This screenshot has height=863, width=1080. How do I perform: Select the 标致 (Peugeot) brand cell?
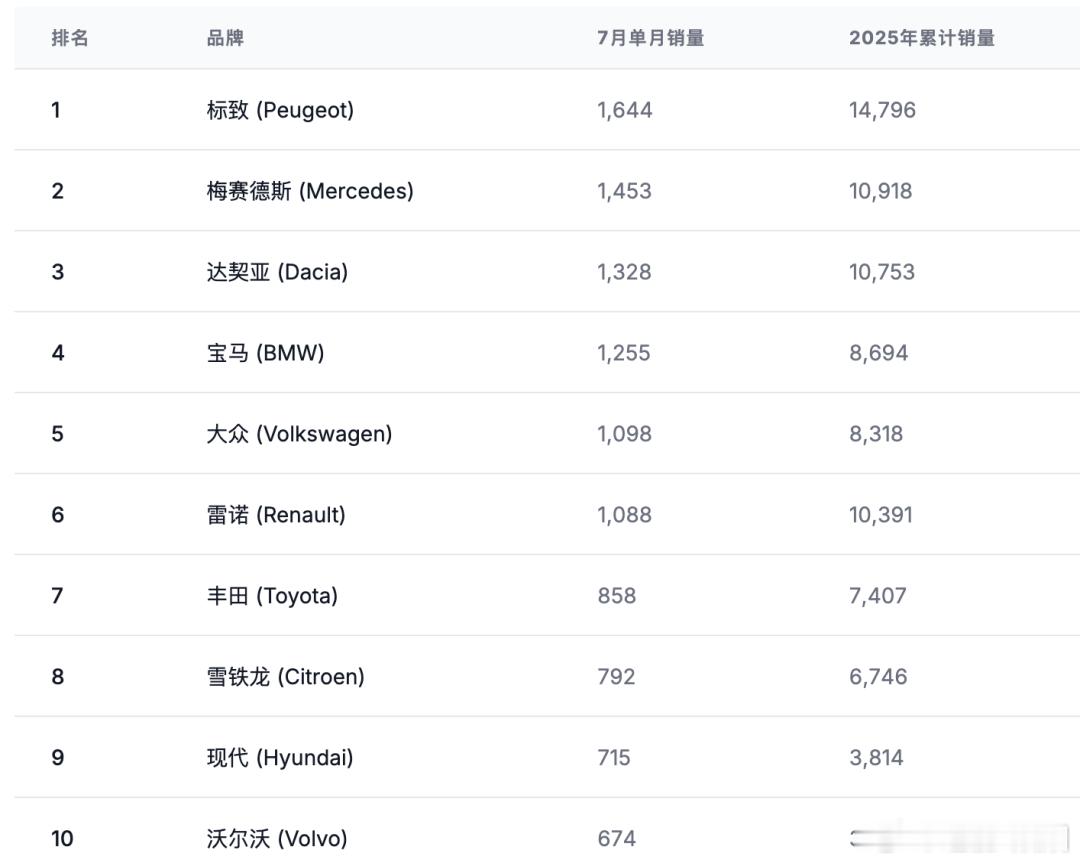click(x=280, y=110)
